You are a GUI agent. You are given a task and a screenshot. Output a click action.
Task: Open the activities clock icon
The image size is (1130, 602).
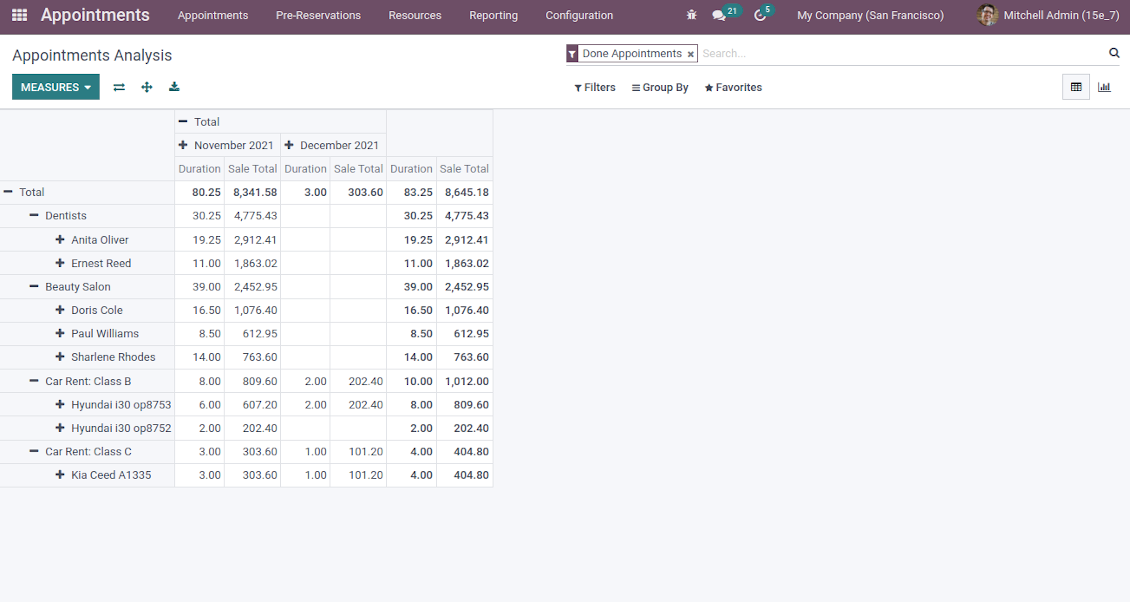tap(760, 15)
